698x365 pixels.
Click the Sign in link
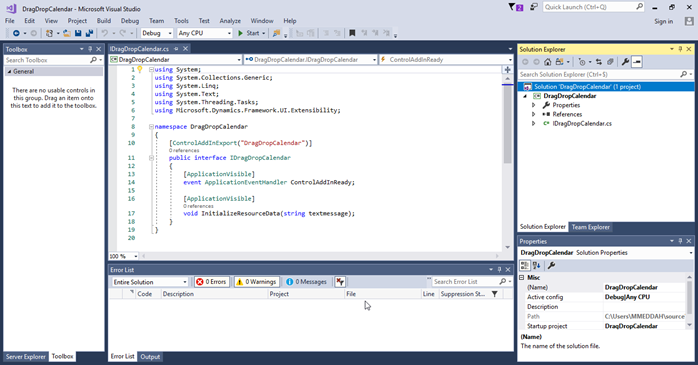pos(664,21)
